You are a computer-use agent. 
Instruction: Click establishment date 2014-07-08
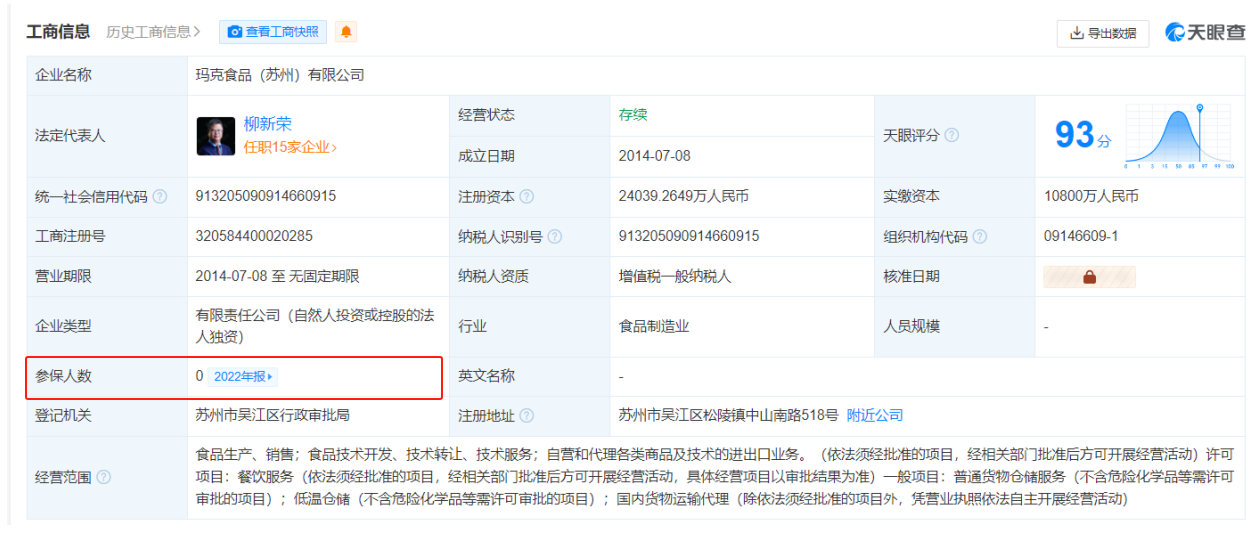(655, 156)
